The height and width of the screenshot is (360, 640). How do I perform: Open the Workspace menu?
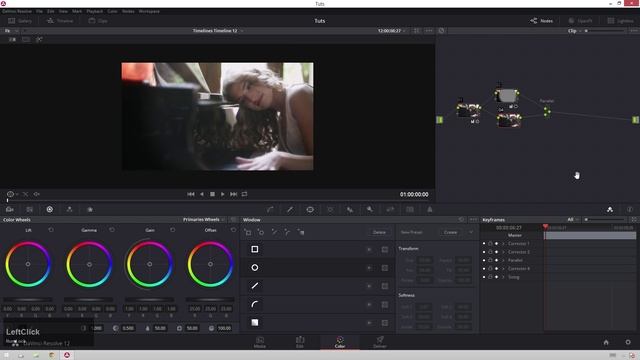click(149, 11)
